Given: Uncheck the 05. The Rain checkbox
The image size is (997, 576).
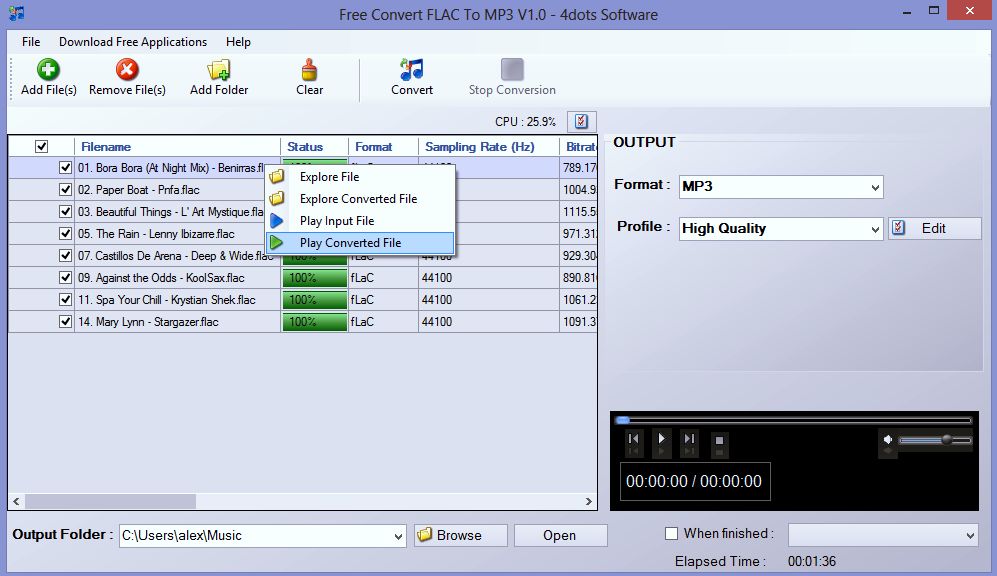Looking at the screenshot, I should click(x=65, y=233).
